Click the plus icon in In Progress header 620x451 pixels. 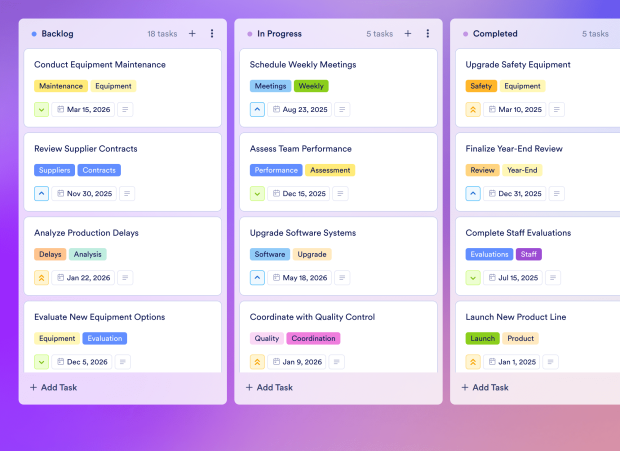(407, 33)
